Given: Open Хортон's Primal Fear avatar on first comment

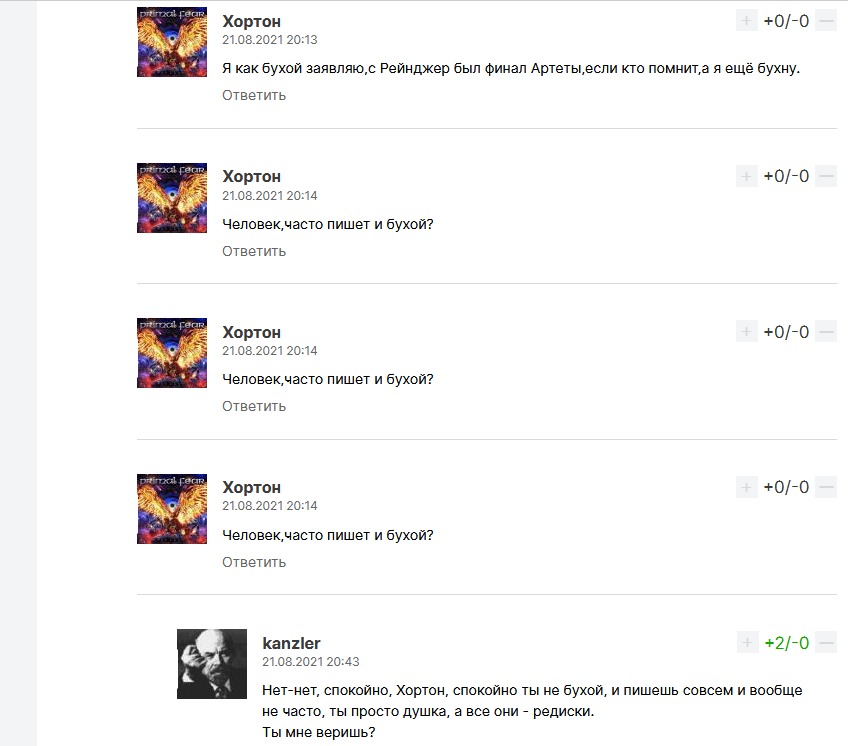Looking at the screenshot, I should point(172,42).
